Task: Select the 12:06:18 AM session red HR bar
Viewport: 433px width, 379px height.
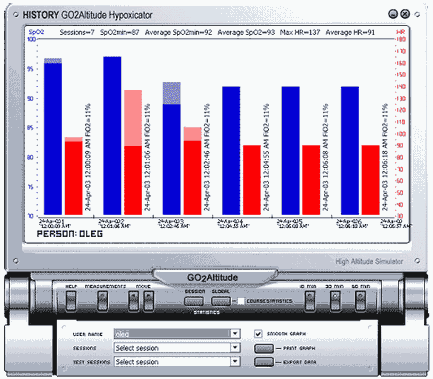Action: point(370,180)
